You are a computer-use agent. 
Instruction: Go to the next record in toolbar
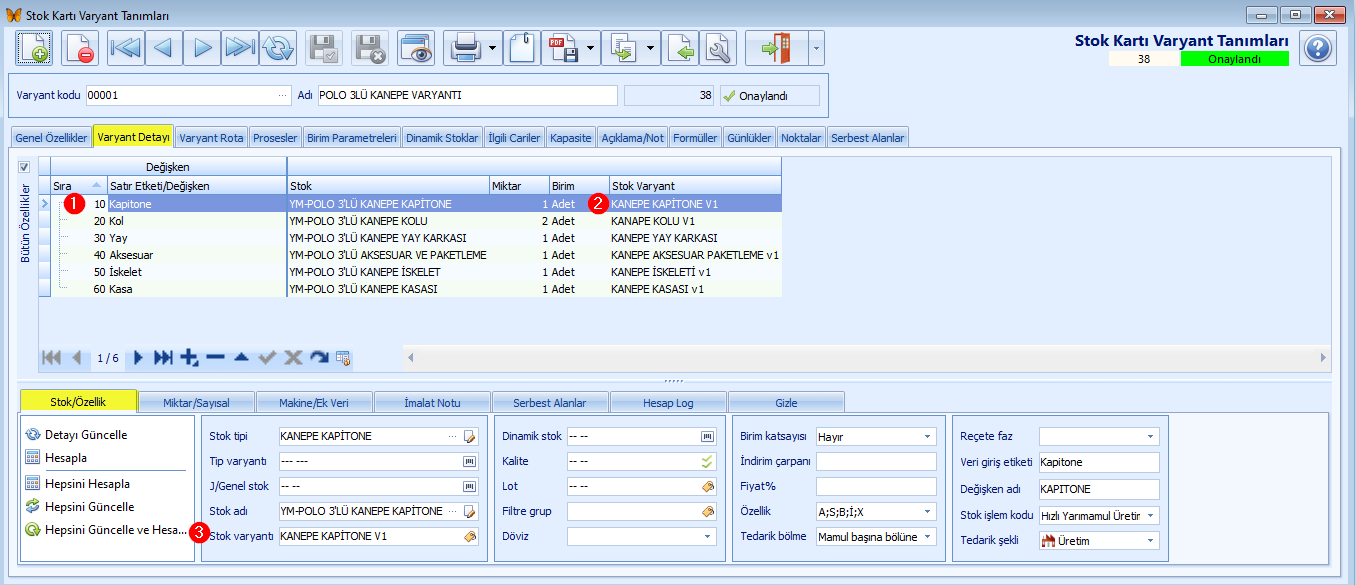coord(202,48)
